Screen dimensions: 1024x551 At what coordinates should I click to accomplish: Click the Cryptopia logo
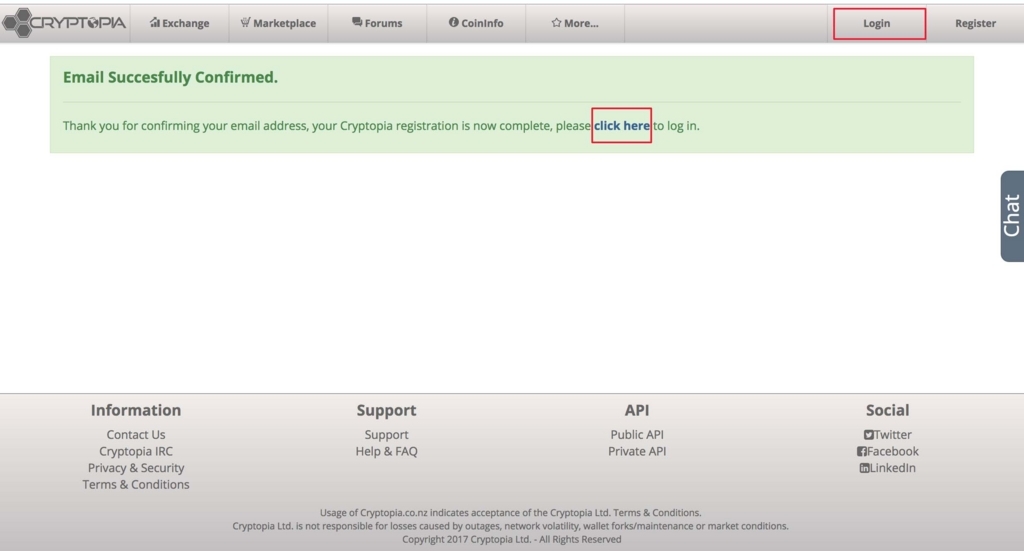(64, 23)
